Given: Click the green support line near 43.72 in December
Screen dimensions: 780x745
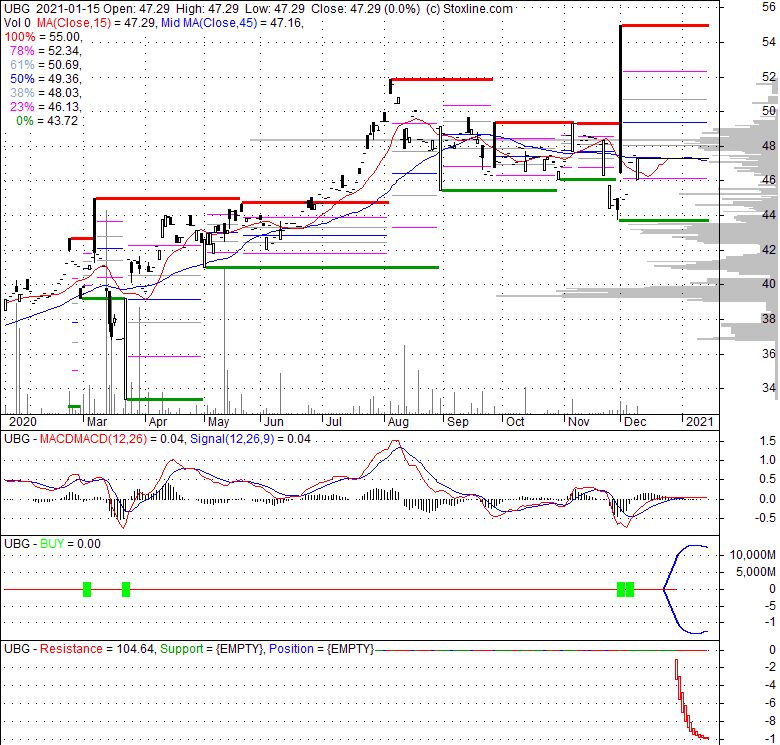Looking at the screenshot, I should point(664,220).
